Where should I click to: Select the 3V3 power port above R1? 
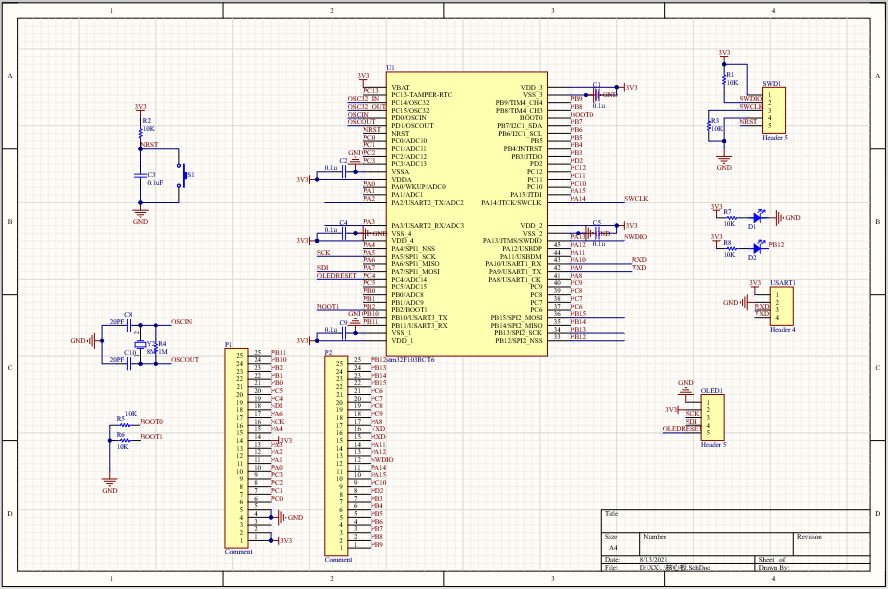click(724, 54)
